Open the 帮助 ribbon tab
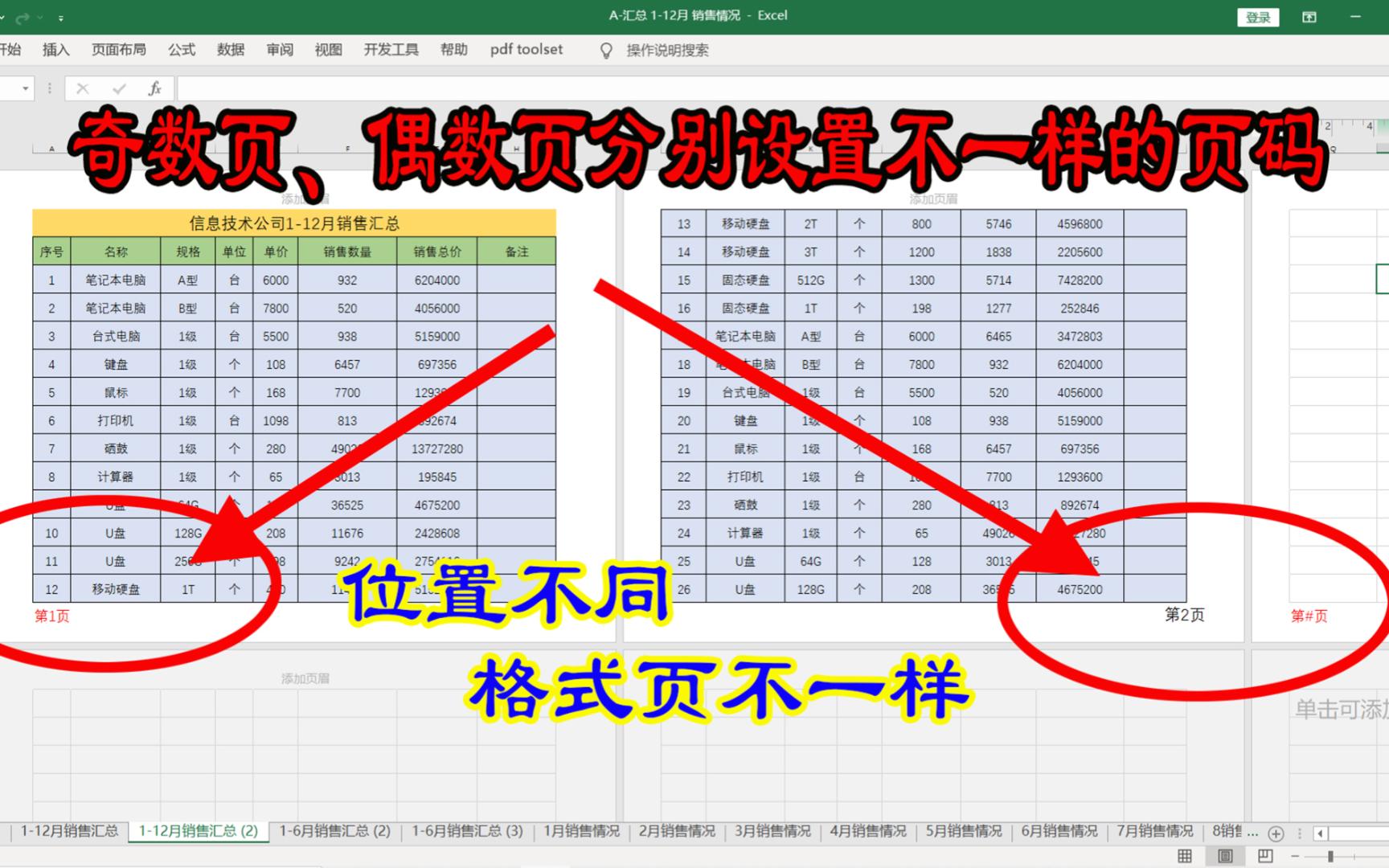Viewport: 1389px width, 868px height. tap(454, 50)
